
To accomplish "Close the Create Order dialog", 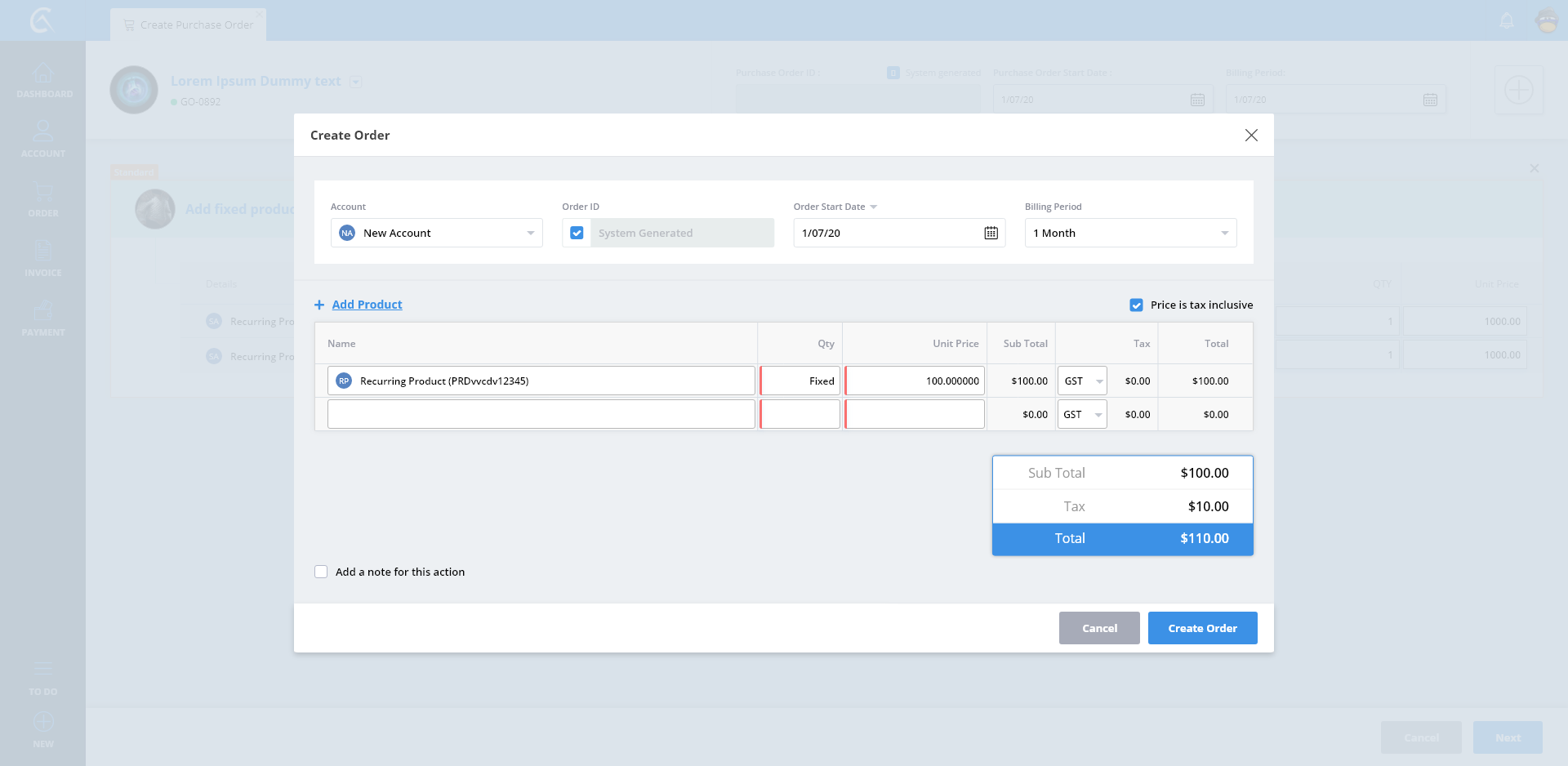I will pyautogui.click(x=1250, y=136).
